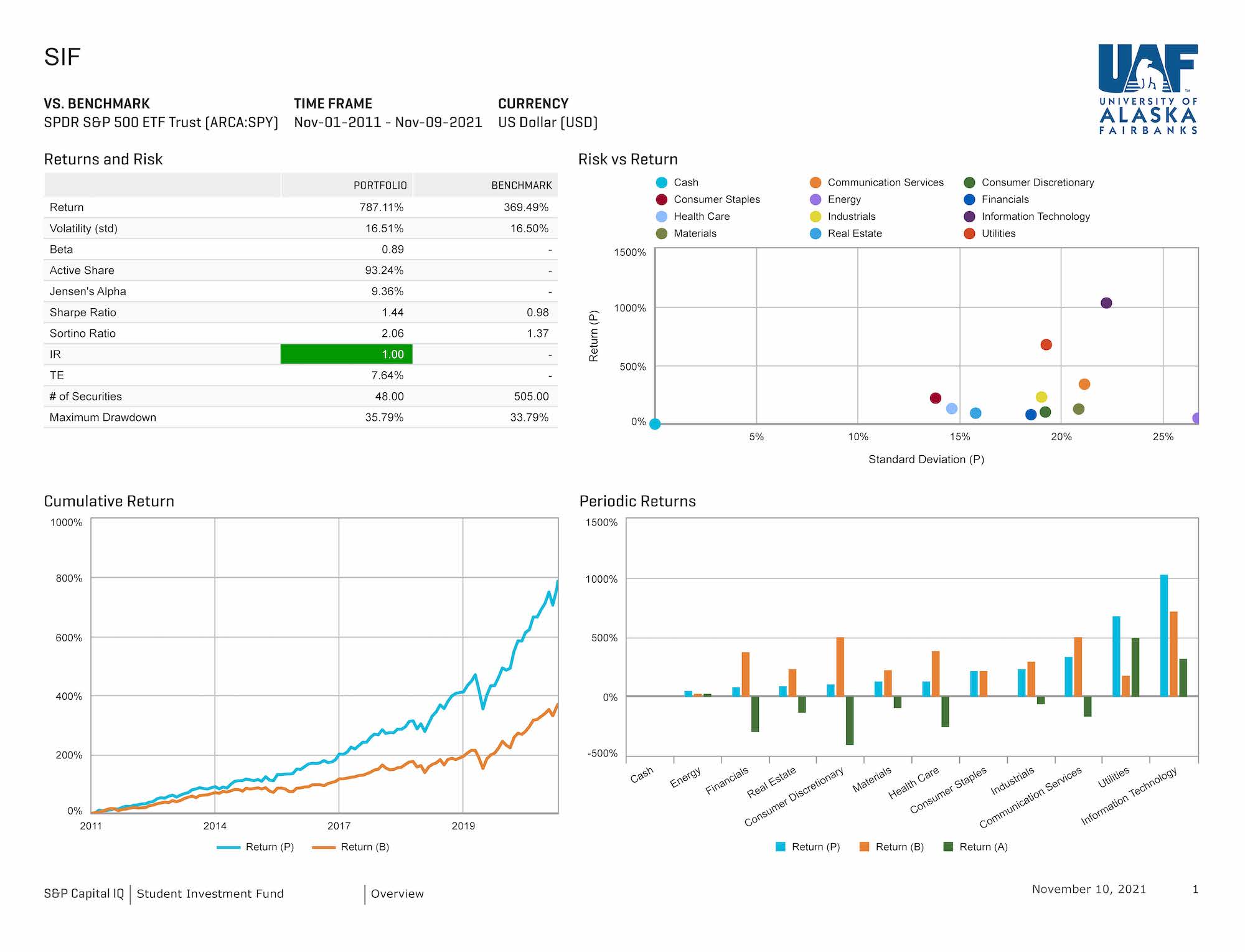Click the Sharpe Ratio row label
Viewport: 1245px width, 952px height.
(83, 313)
